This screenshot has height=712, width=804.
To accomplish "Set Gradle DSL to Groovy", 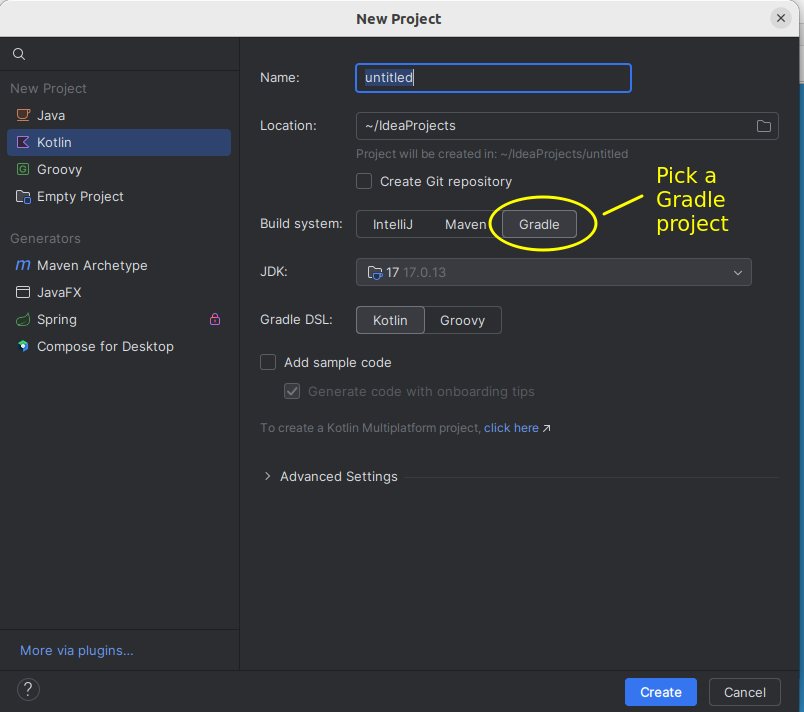I will point(463,320).
